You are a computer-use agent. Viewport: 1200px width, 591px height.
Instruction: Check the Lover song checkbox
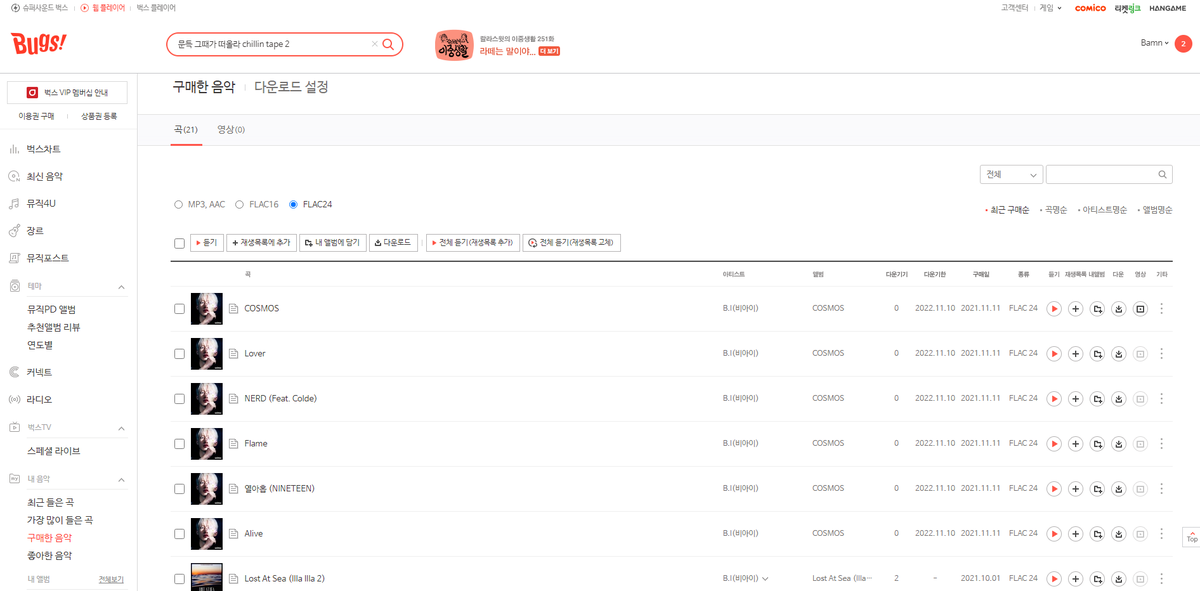(x=179, y=354)
